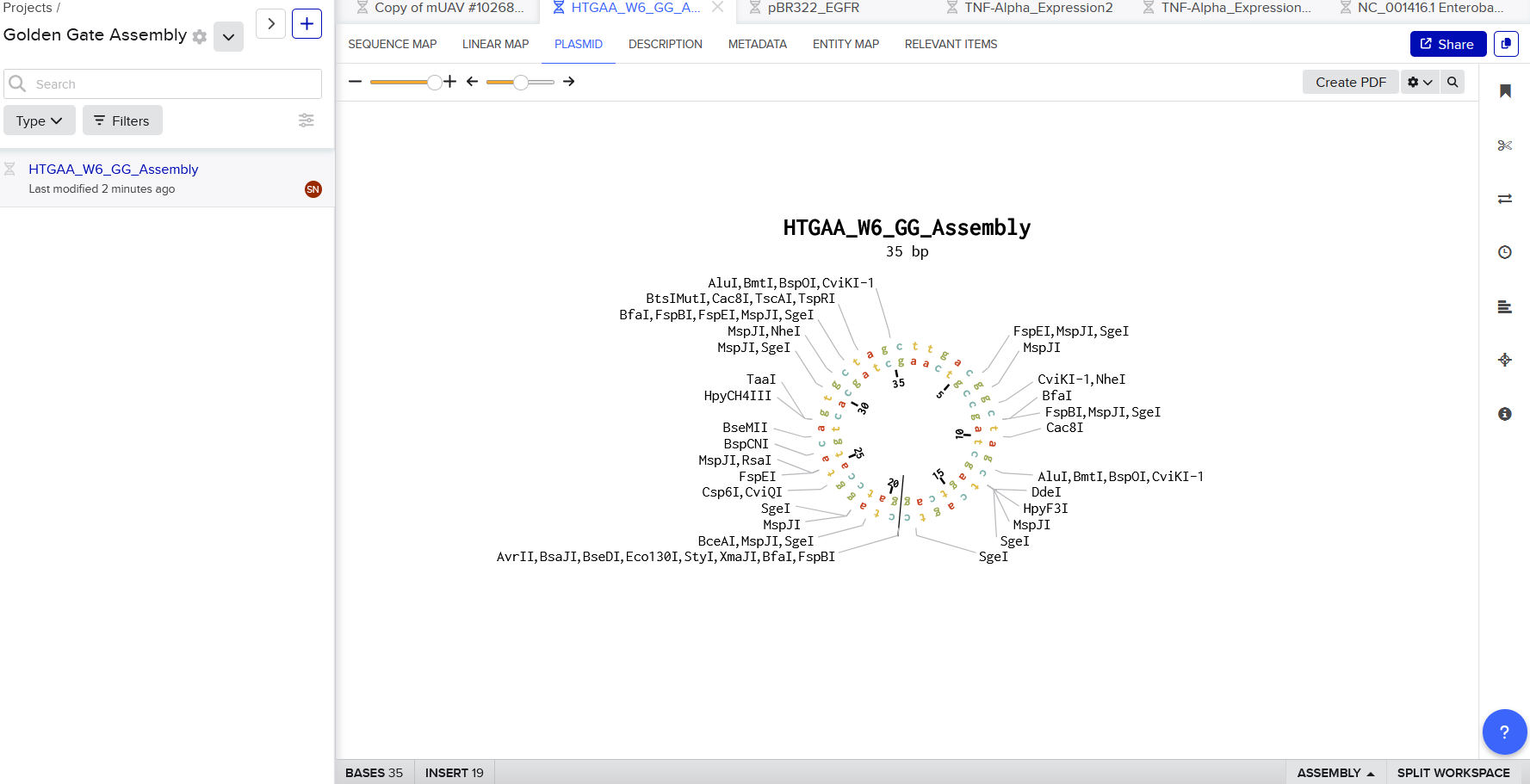Click the BASES 35 status entry
Viewport: 1530px width, 784px height.
[x=374, y=773]
